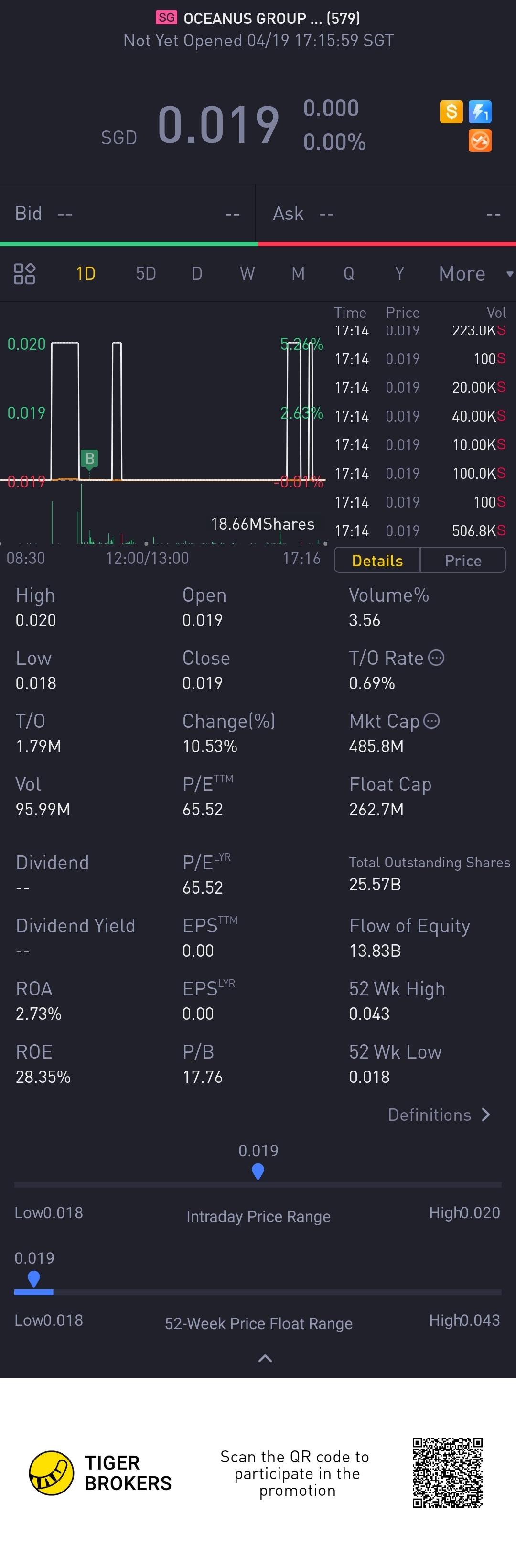
Task: Tap the orange round badge icon
Action: pos(480,141)
